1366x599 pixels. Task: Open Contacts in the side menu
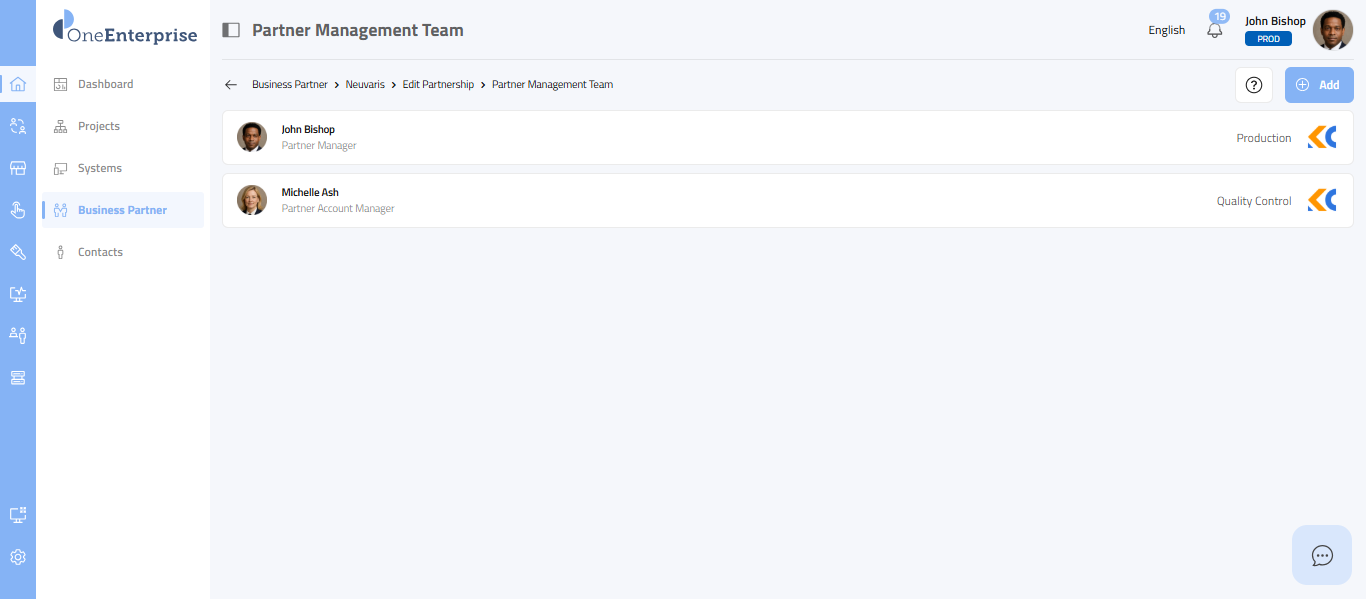coord(100,252)
